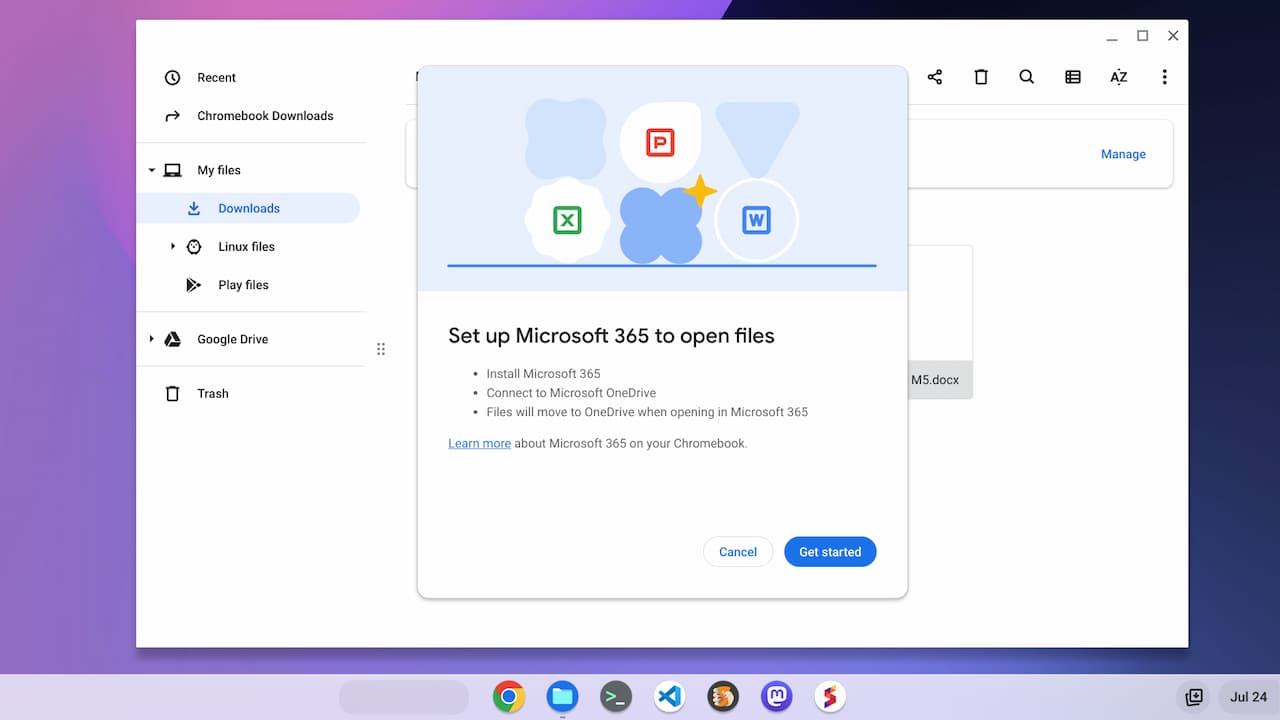Click the sidebar resize handle dots
Viewport: 1280px width, 720px height.
tap(381, 349)
